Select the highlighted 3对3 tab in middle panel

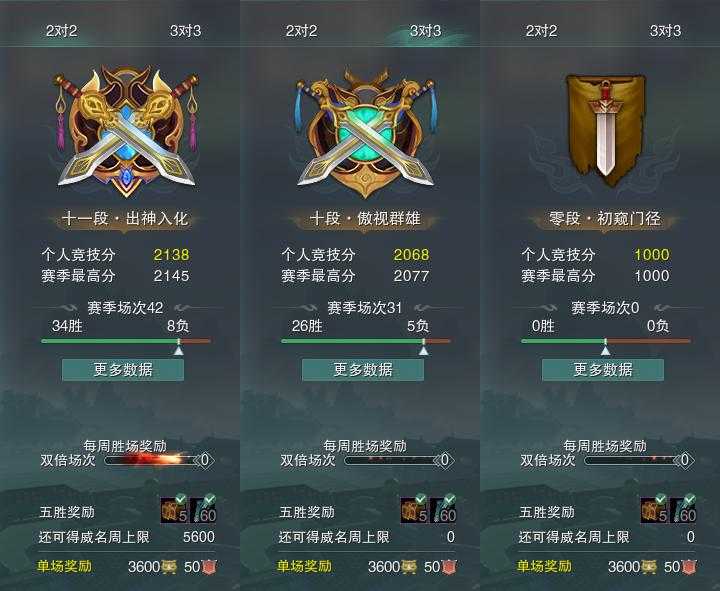click(x=426, y=31)
